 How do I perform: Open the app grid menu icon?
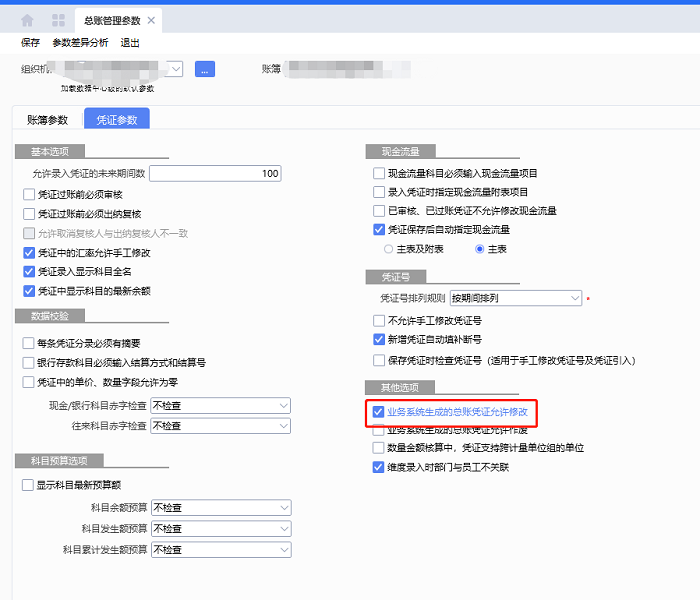coord(59,20)
